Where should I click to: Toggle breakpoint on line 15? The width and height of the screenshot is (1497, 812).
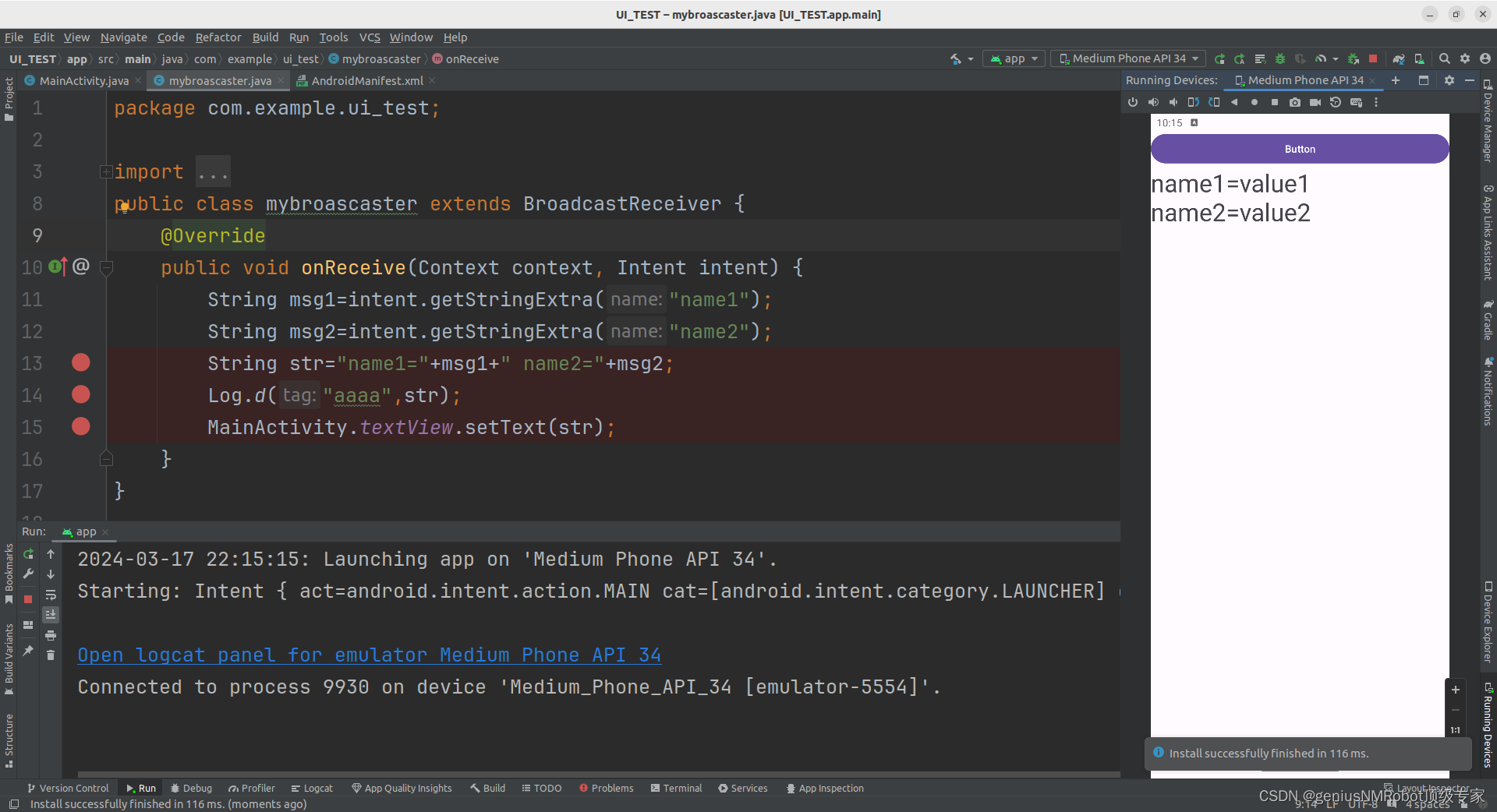[81, 426]
